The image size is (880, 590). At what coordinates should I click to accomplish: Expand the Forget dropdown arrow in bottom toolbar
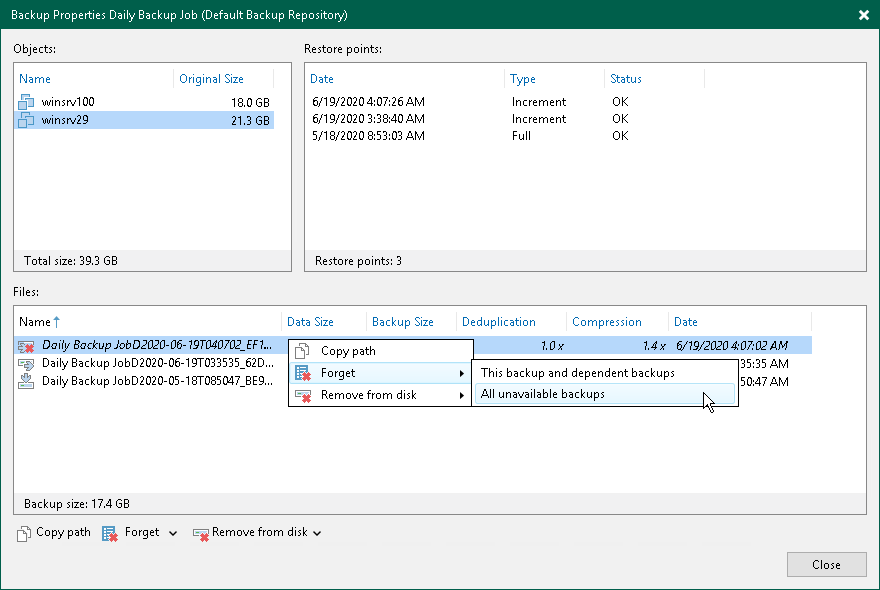(173, 534)
